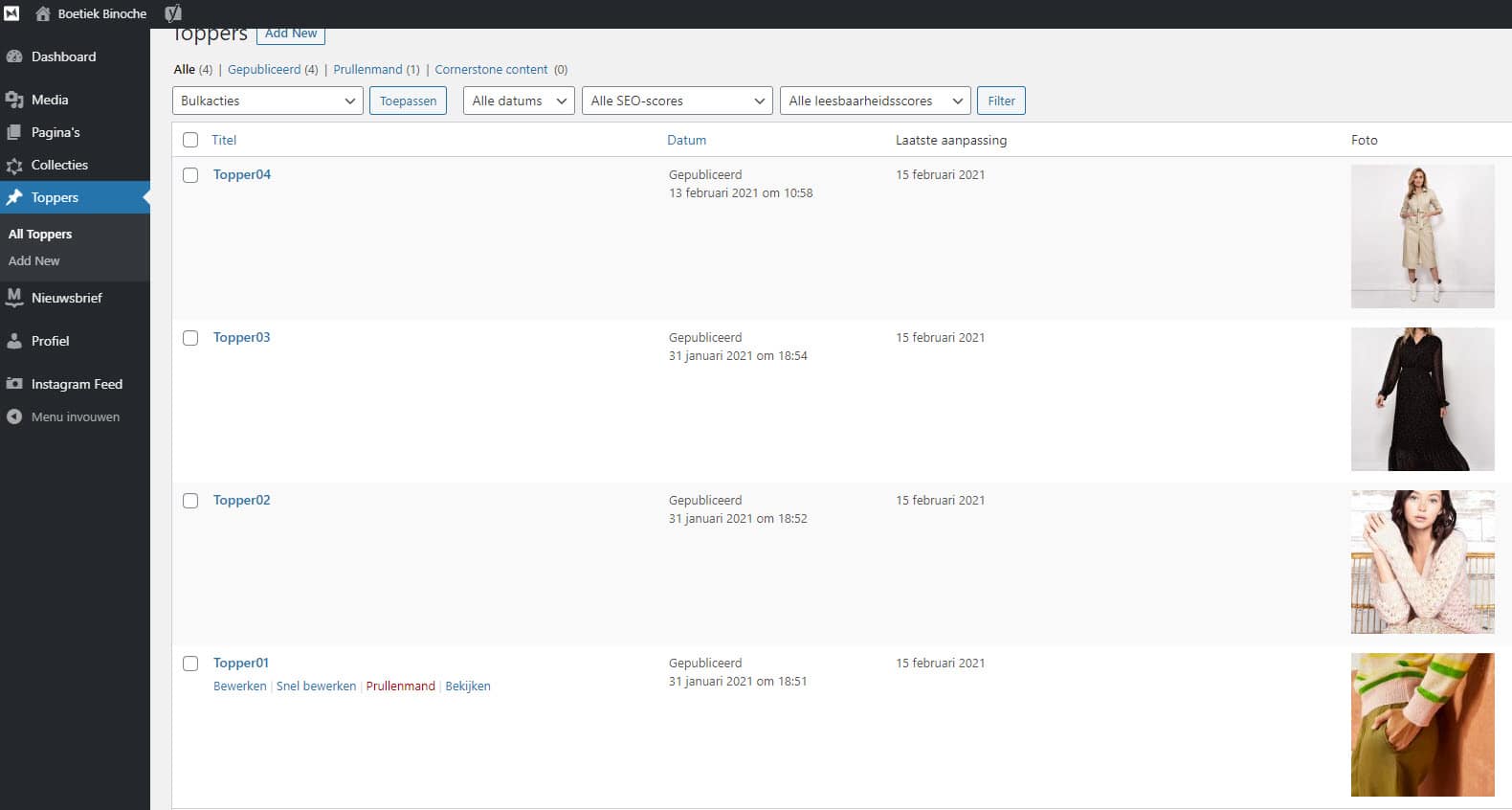Viewport: 1512px width, 810px height.
Task: Open Profiel in the sidebar menu
Action: click(x=50, y=341)
